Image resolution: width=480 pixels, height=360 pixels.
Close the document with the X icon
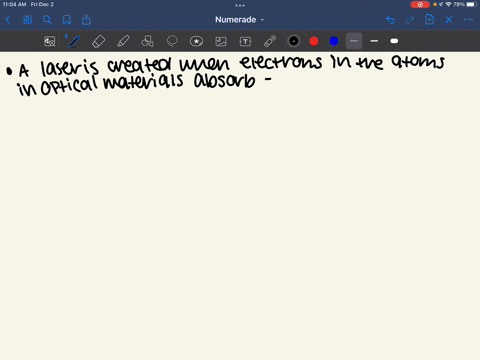[449, 20]
